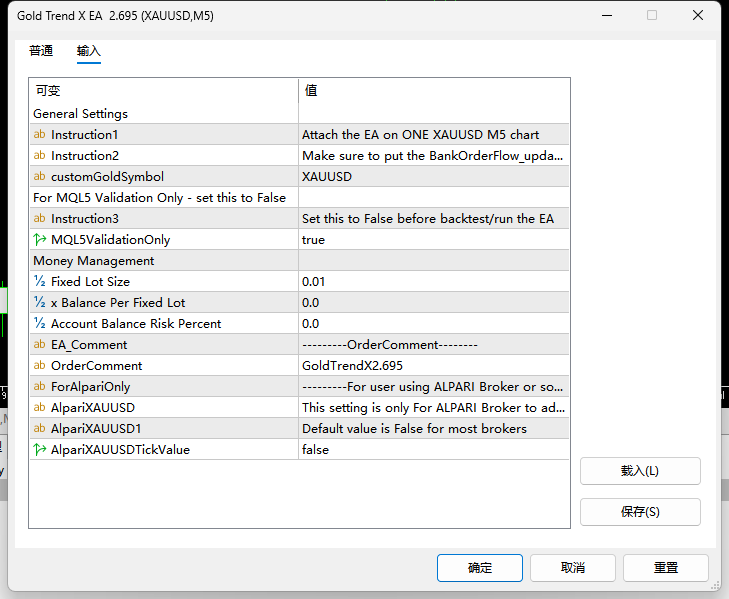
Task: Reset inputs with the 重置 button
Action: coord(666,568)
